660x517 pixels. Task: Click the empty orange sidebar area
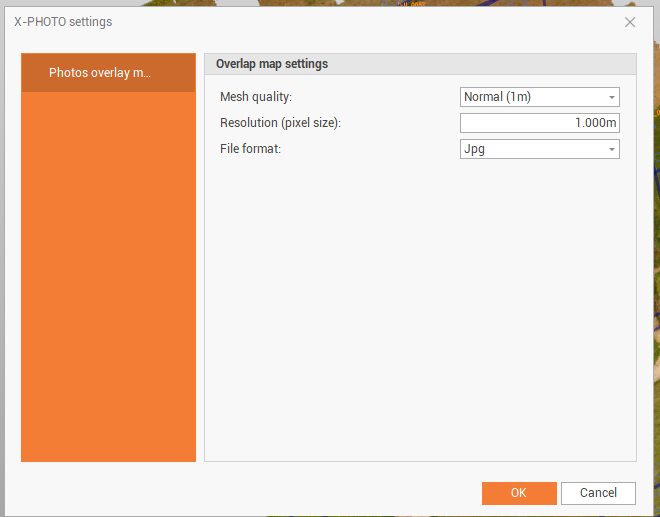point(108,280)
